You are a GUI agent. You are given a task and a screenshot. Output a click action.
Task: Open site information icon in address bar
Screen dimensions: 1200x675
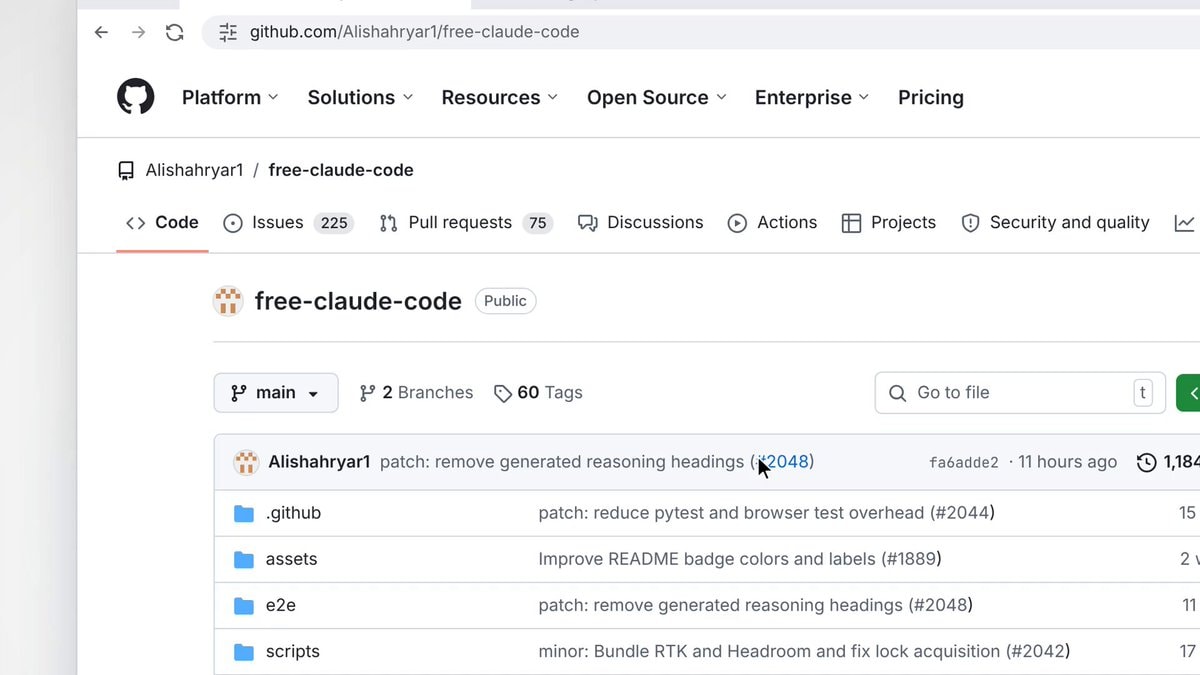click(228, 32)
